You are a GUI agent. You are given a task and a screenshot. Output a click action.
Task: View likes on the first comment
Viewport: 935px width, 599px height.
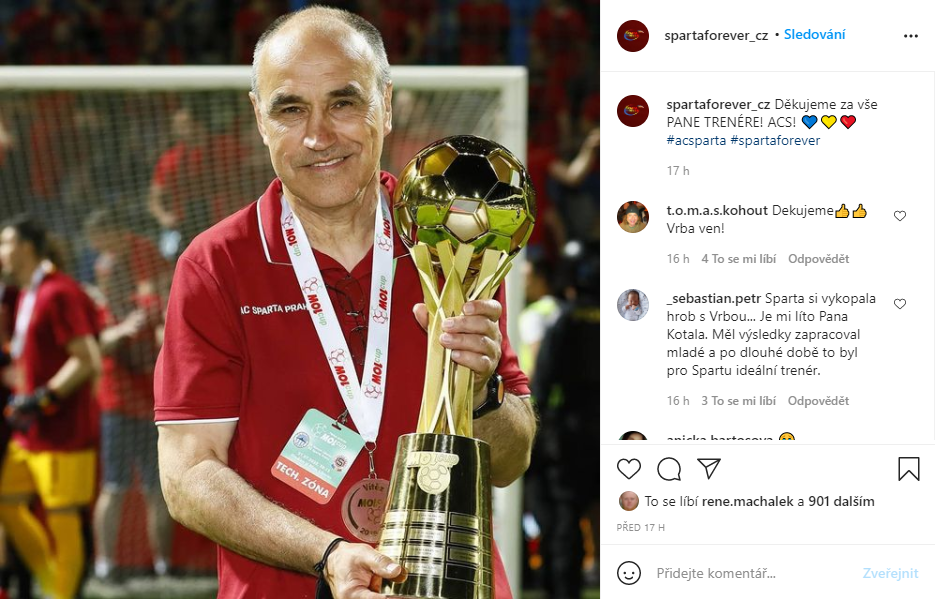(739, 259)
